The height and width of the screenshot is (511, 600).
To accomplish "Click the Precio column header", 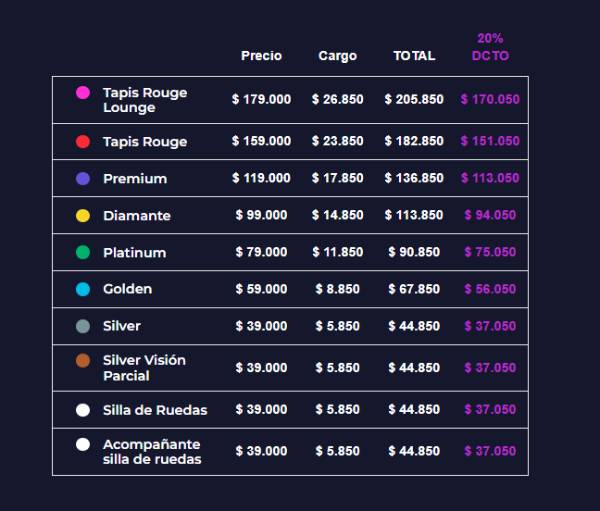I will coord(261,56).
